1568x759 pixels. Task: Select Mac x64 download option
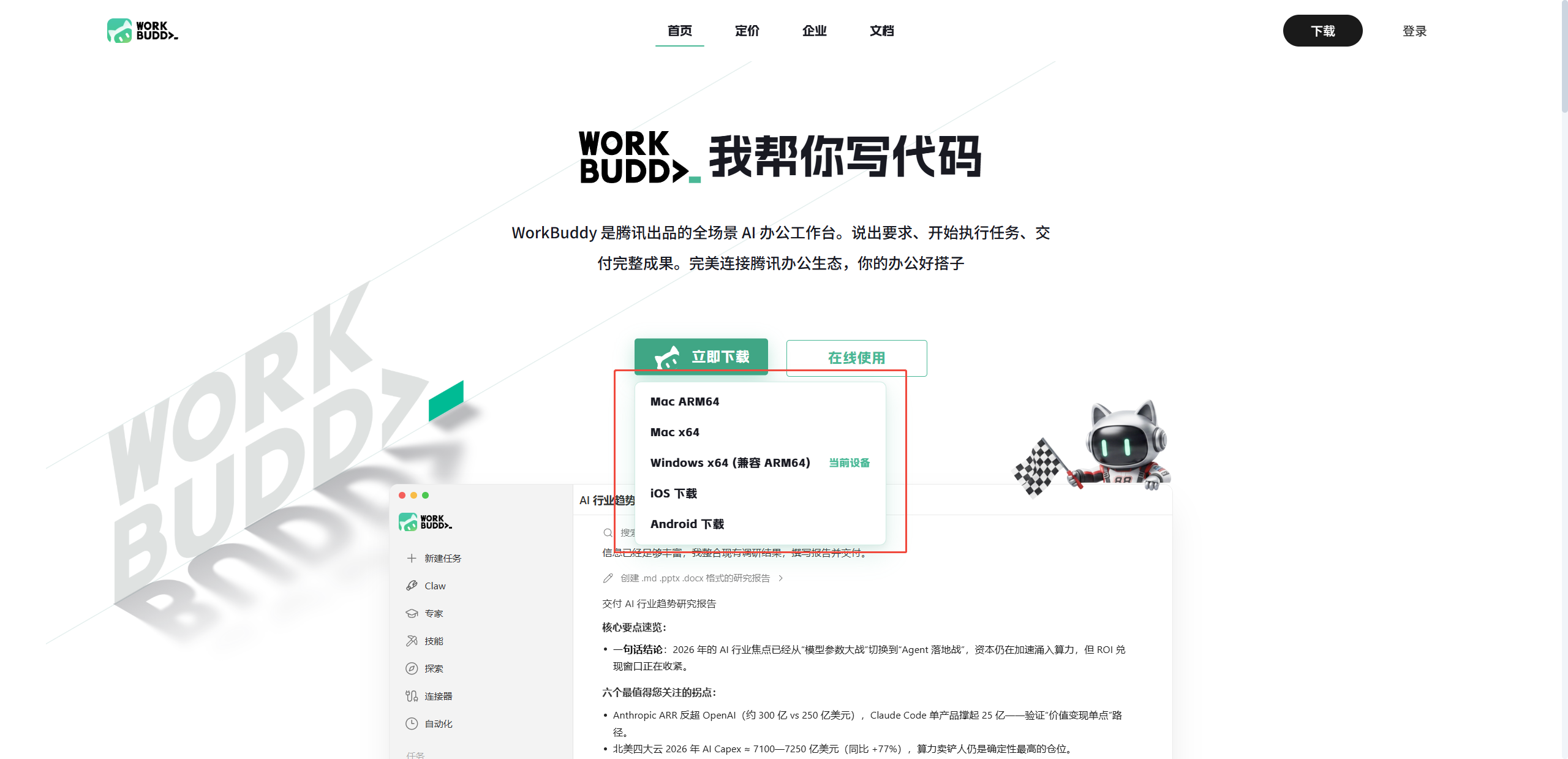[x=760, y=432]
